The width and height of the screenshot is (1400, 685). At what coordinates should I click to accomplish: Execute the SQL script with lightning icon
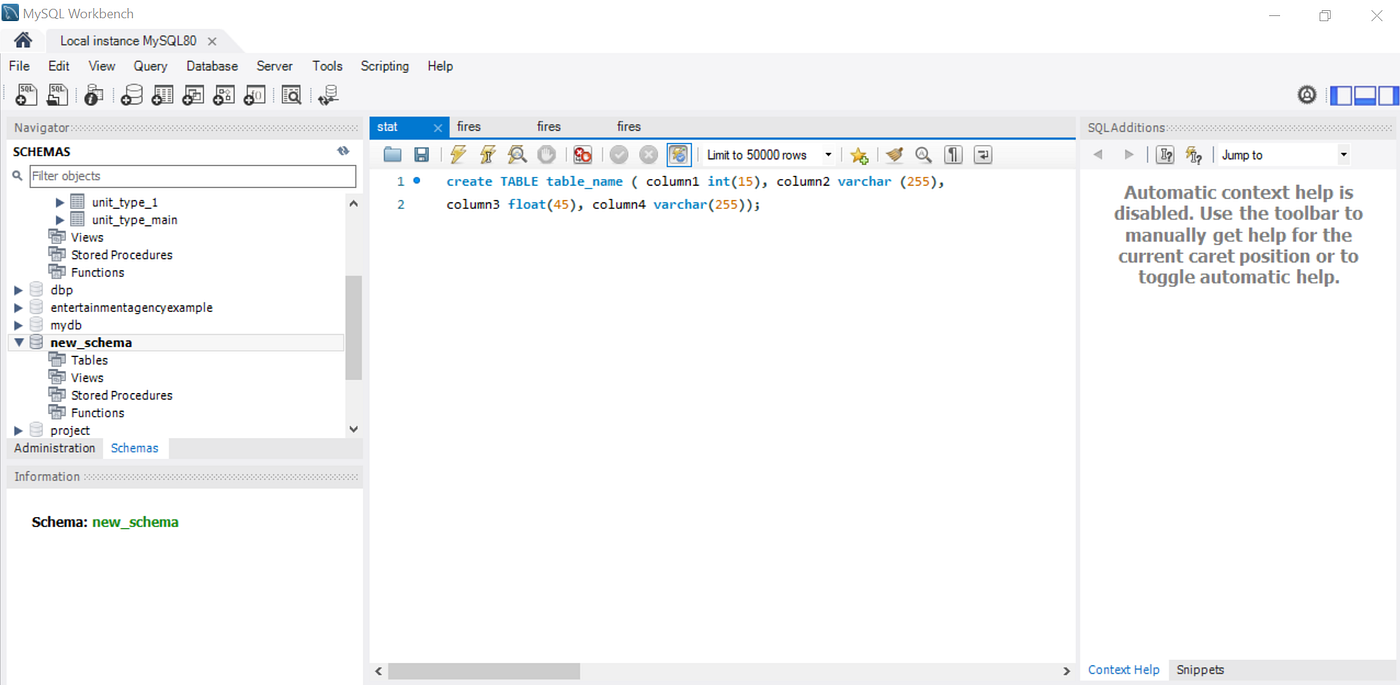458,155
